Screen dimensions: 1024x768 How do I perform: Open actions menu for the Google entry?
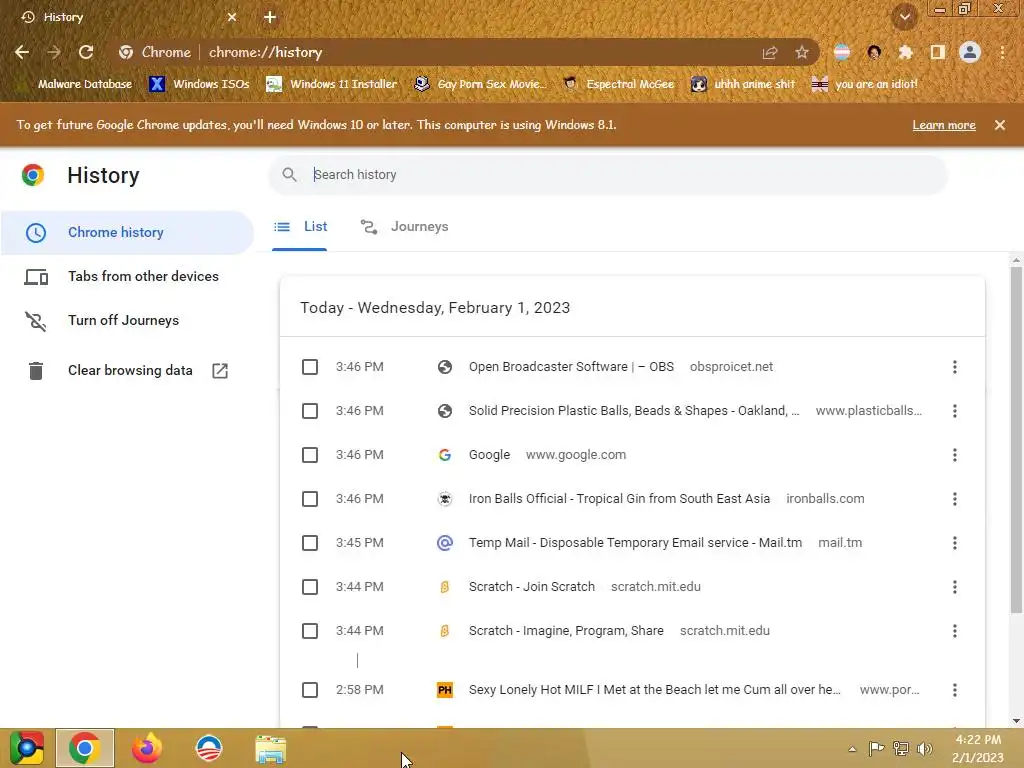(955, 455)
